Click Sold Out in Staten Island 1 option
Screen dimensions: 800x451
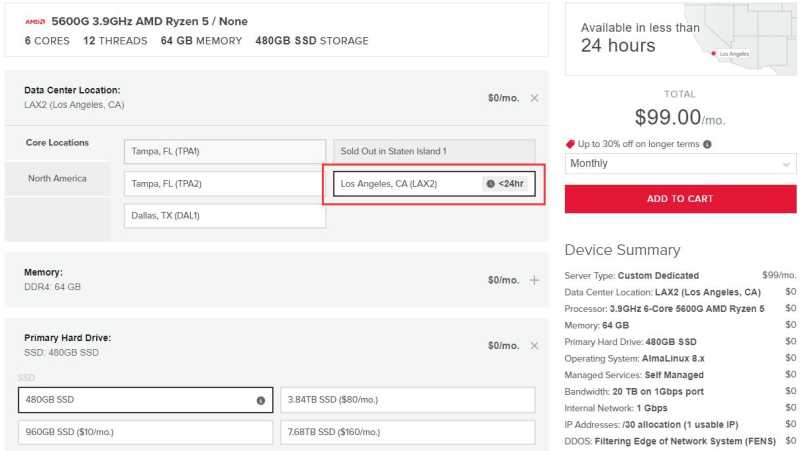[434, 152]
